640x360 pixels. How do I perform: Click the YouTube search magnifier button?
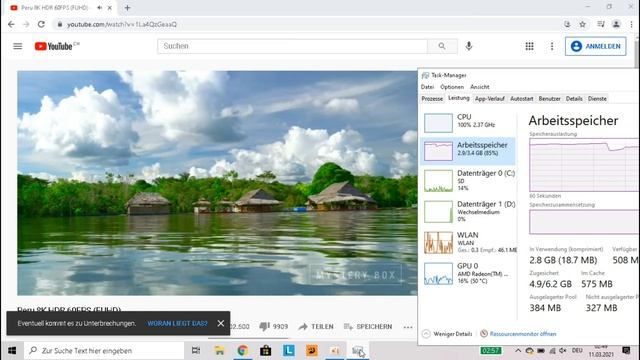tap(442, 46)
